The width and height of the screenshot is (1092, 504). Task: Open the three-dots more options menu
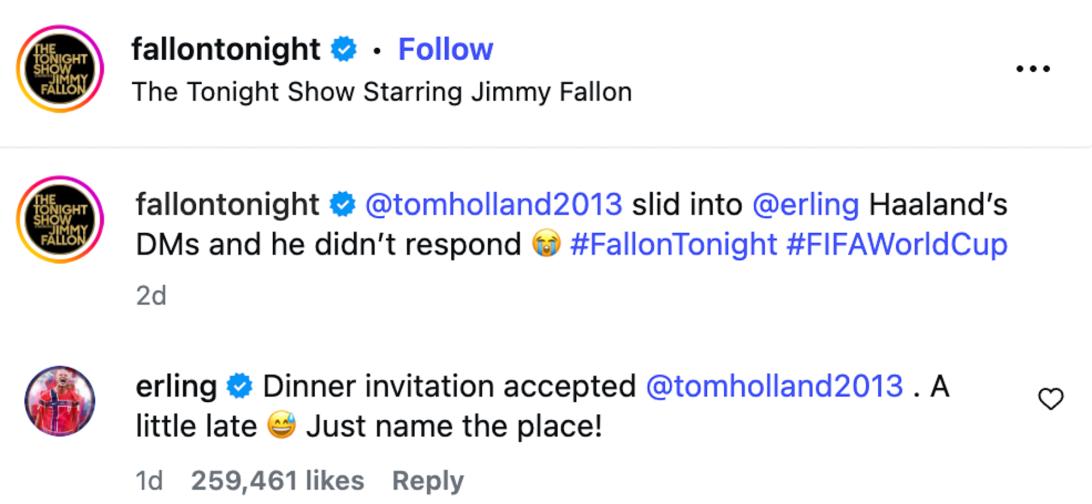coord(1033,69)
